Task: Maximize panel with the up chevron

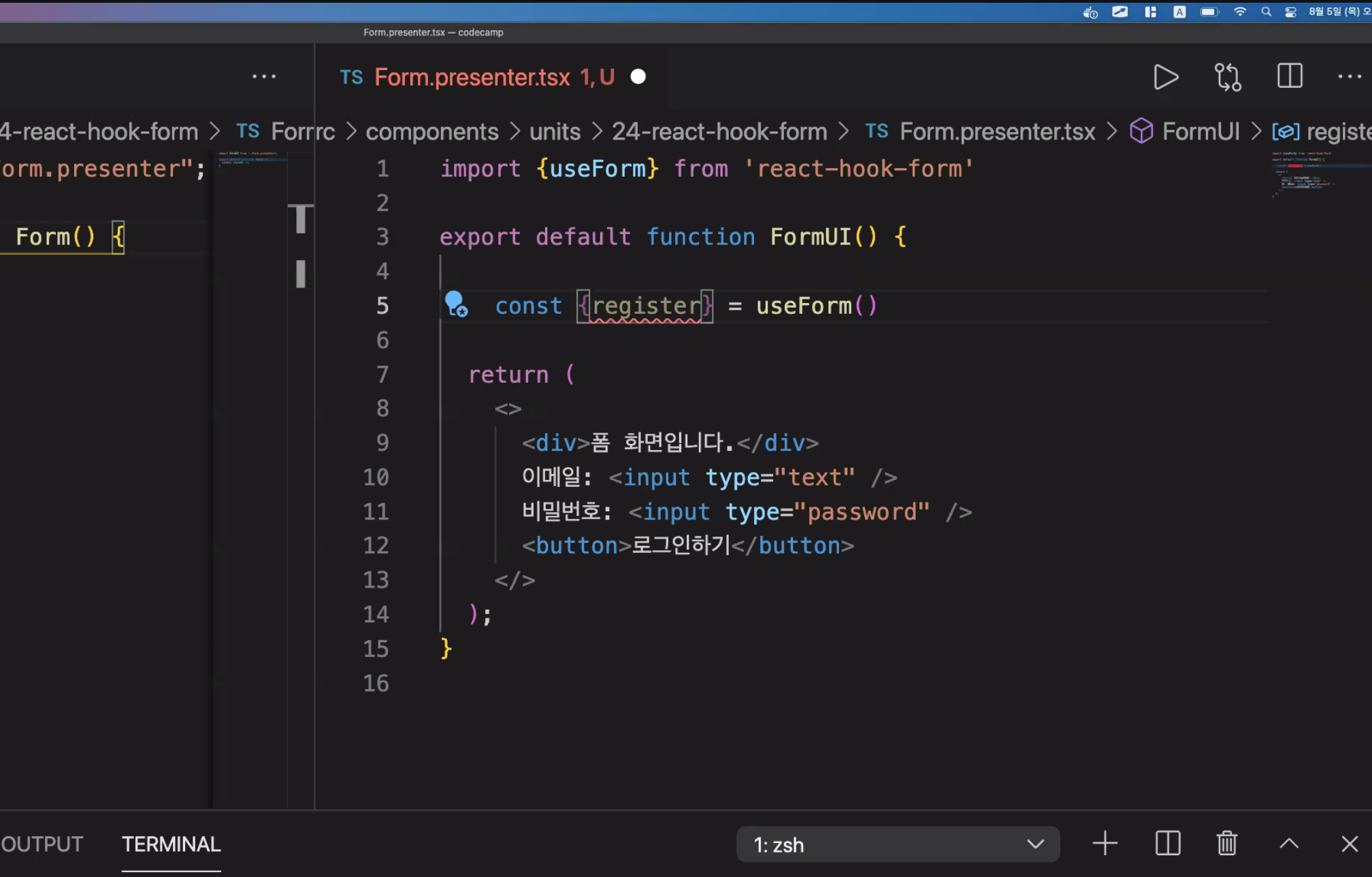Action: (1289, 844)
